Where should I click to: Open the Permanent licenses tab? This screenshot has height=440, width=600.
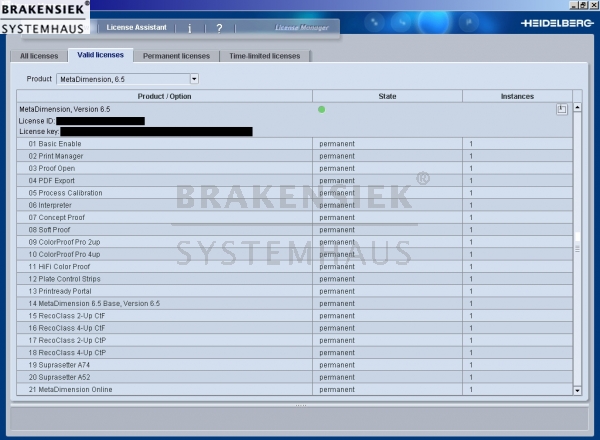pos(176,56)
